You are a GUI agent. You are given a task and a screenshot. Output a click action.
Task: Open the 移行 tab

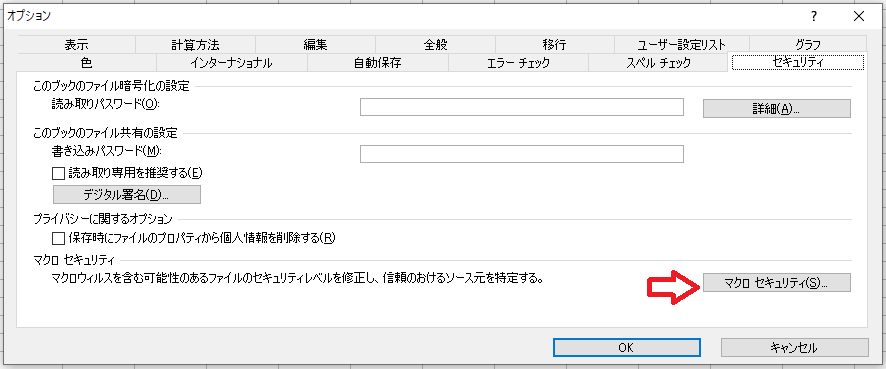click(554, 44)
